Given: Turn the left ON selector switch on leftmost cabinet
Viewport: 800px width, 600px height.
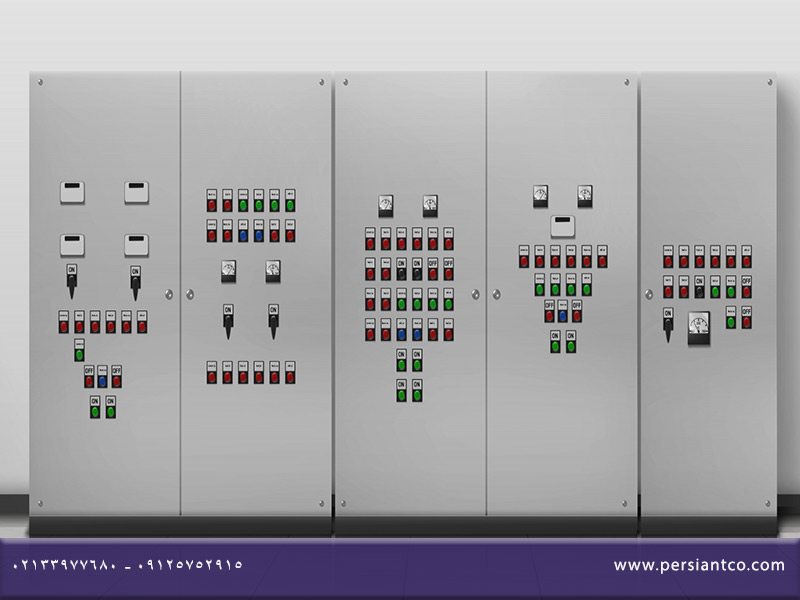Looking at the screenshot, I should (x=72, y=281).
